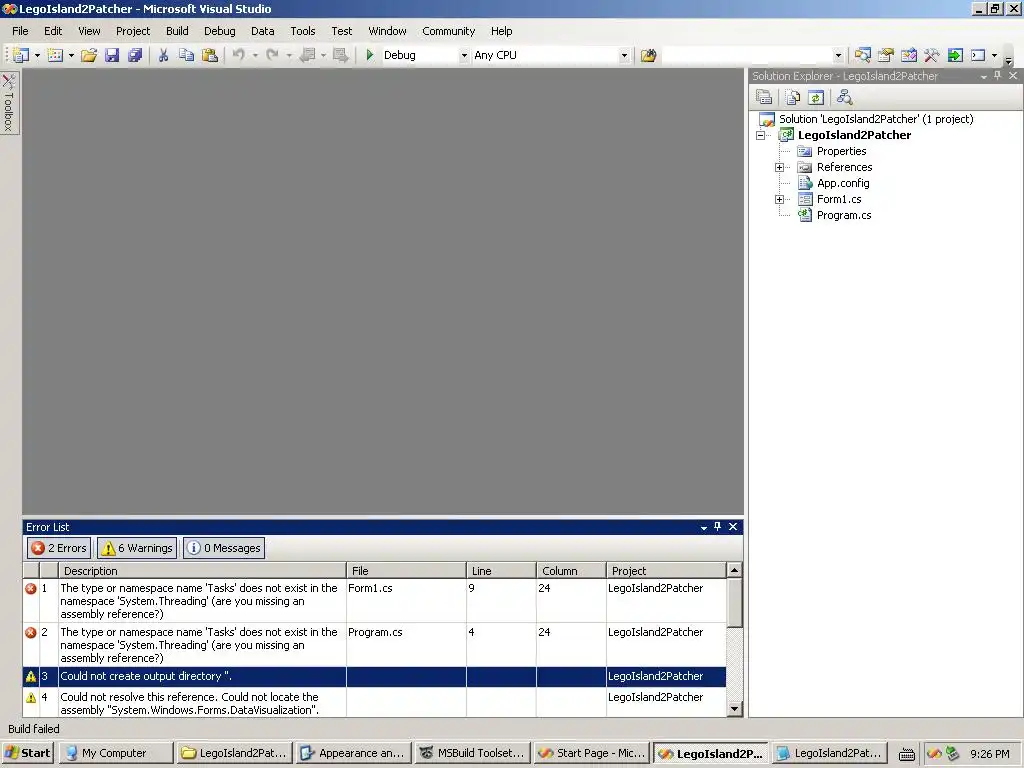Sort errors by Description column header
This screenshot has height=768, width=1024.
coord(203,571)
